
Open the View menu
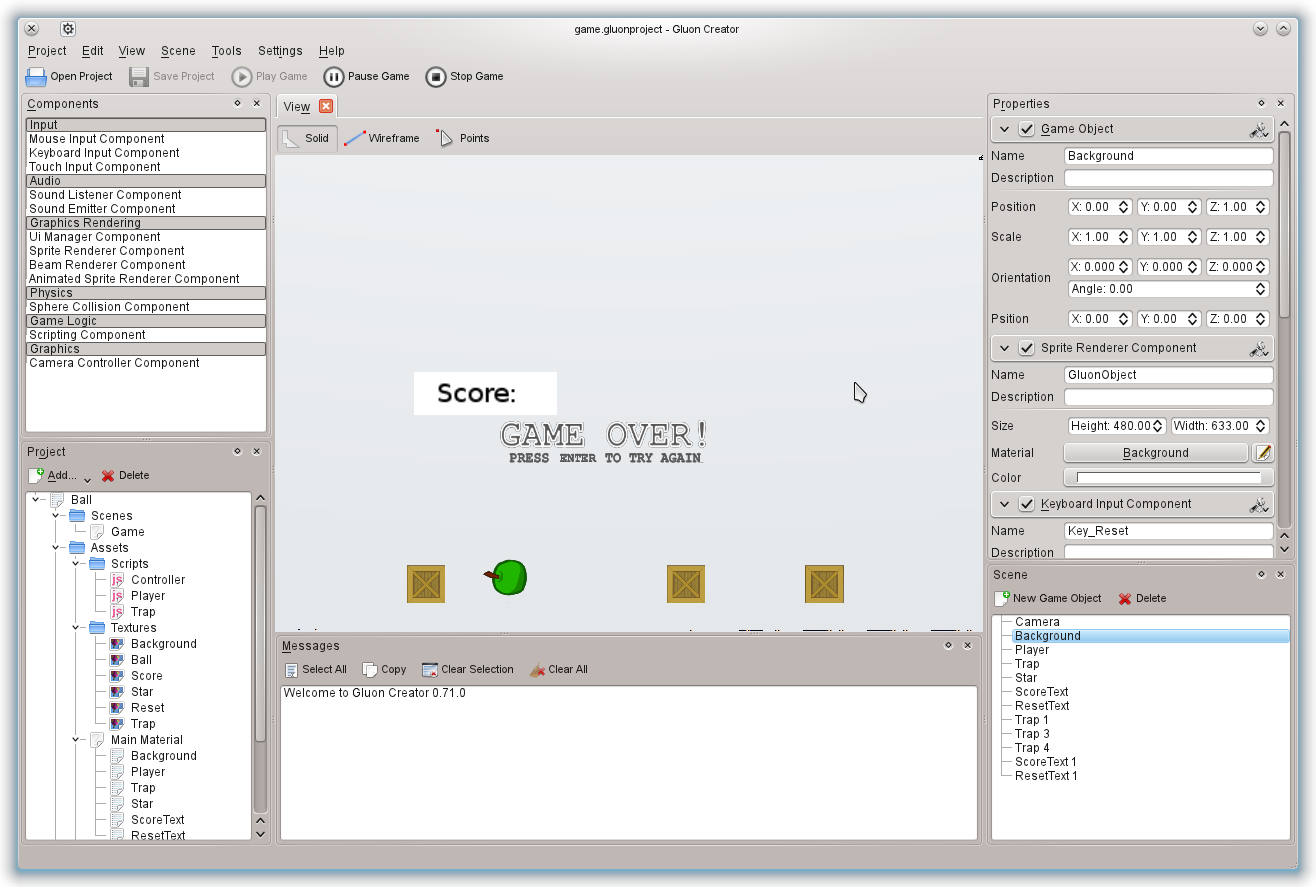click(132, 51)
